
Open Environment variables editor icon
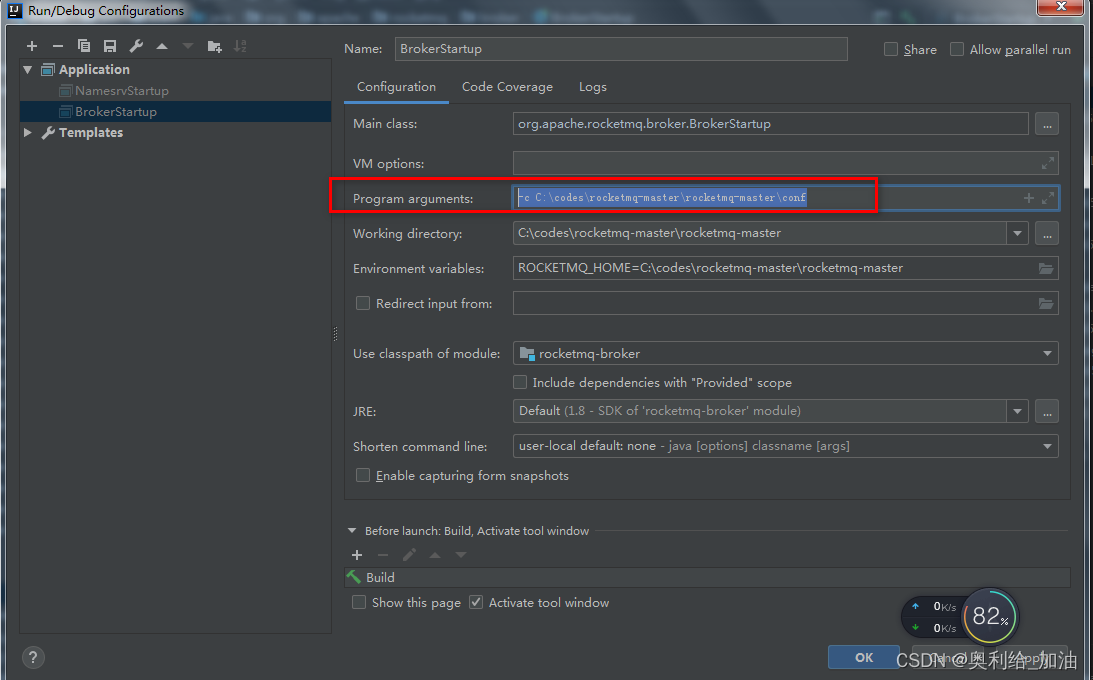pyautogui.click(x=1046, y=268)
